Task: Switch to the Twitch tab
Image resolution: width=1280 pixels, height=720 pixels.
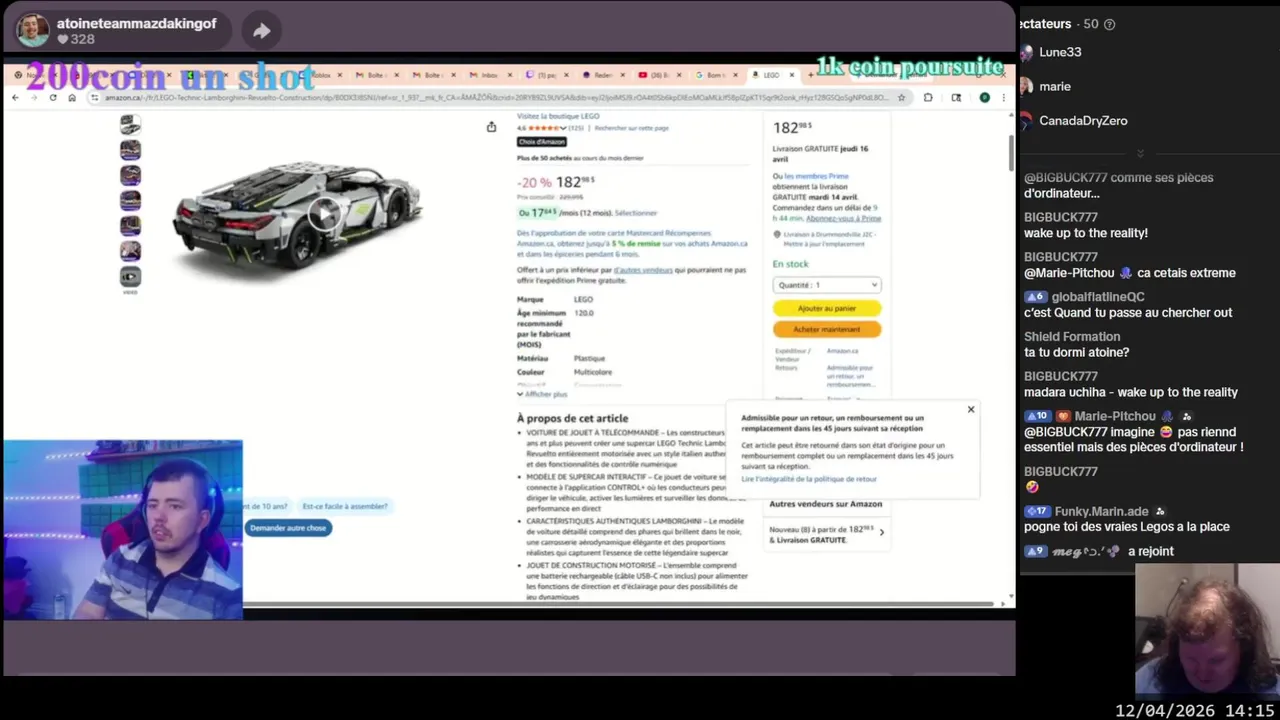Action: (547, 75)
